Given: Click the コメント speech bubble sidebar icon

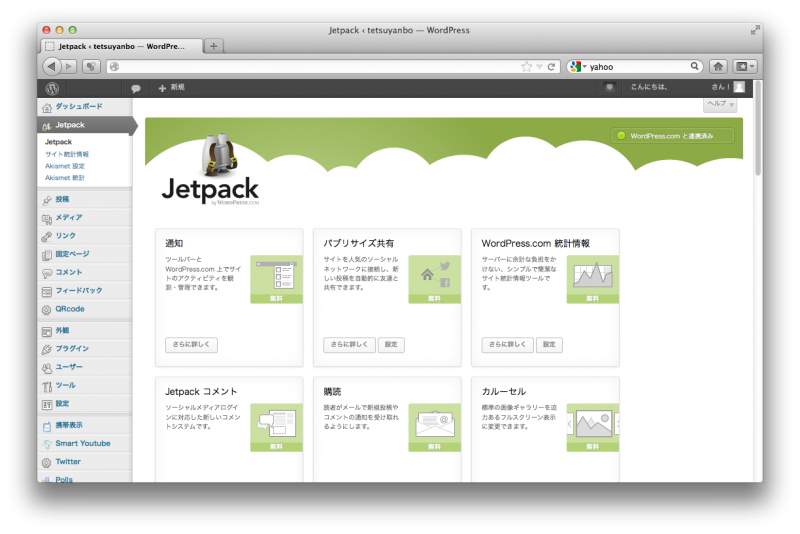Looking at the screenshot, I should [47, 273].
